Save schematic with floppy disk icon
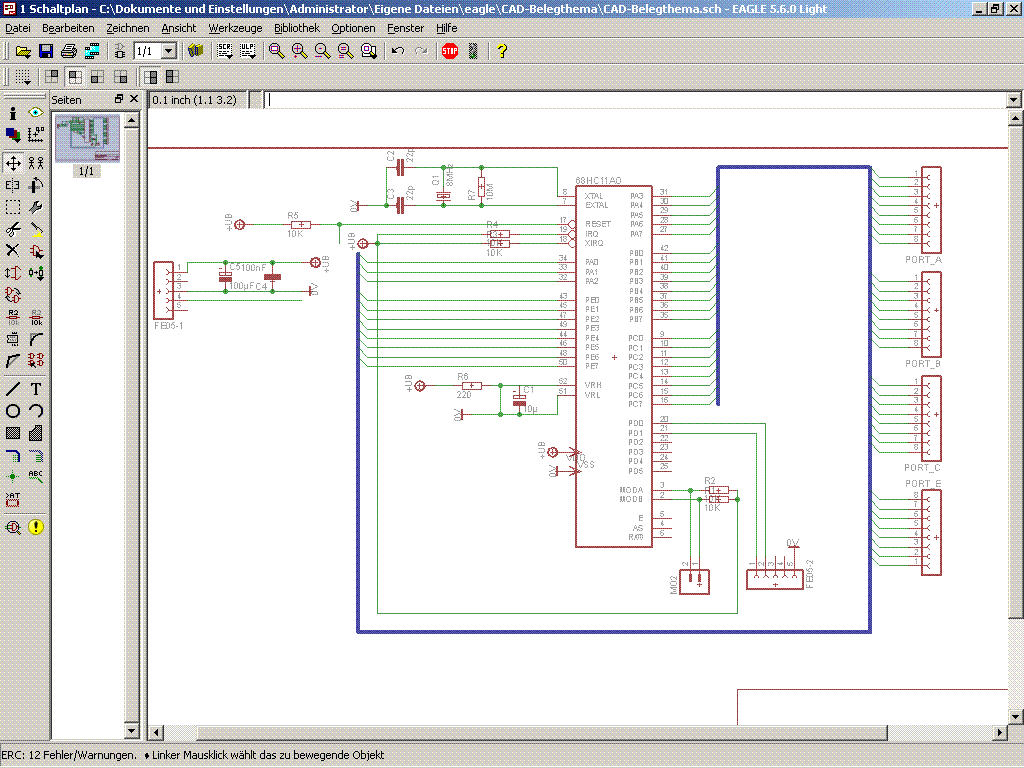 pos(46,51)
